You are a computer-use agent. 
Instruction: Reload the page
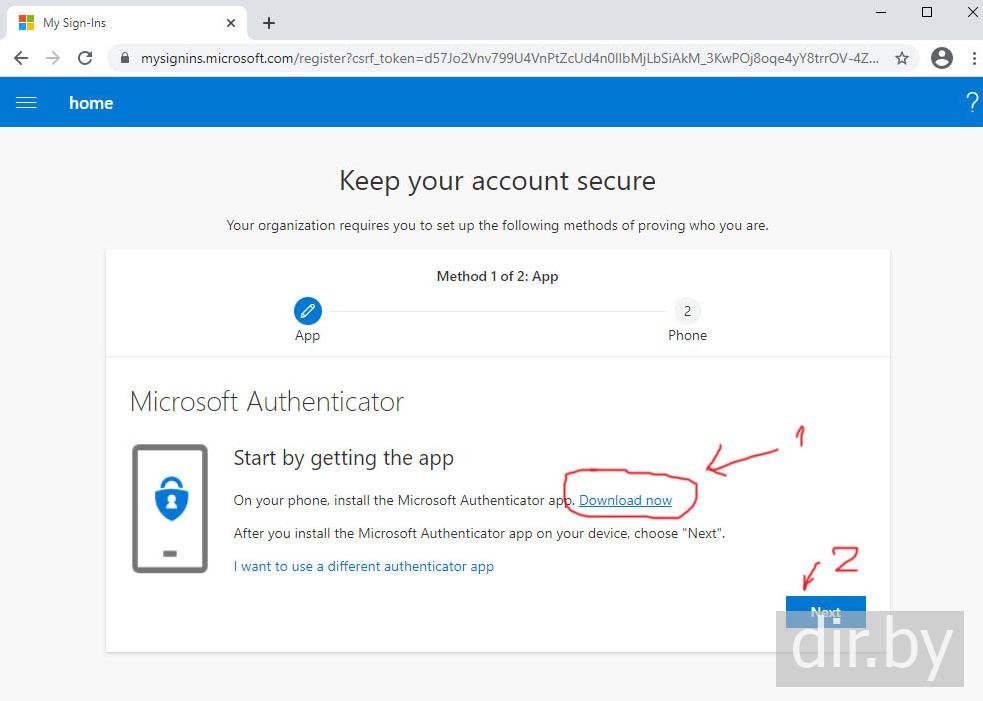point(85,58)
